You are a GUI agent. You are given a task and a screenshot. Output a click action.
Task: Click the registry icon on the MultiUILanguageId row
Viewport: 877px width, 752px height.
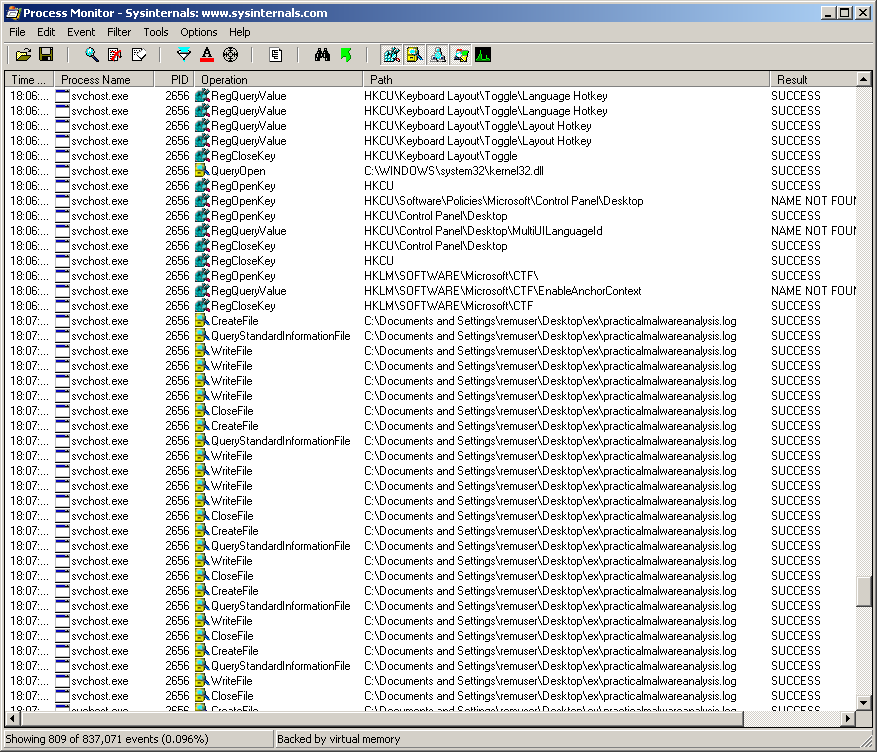(202, 230)
